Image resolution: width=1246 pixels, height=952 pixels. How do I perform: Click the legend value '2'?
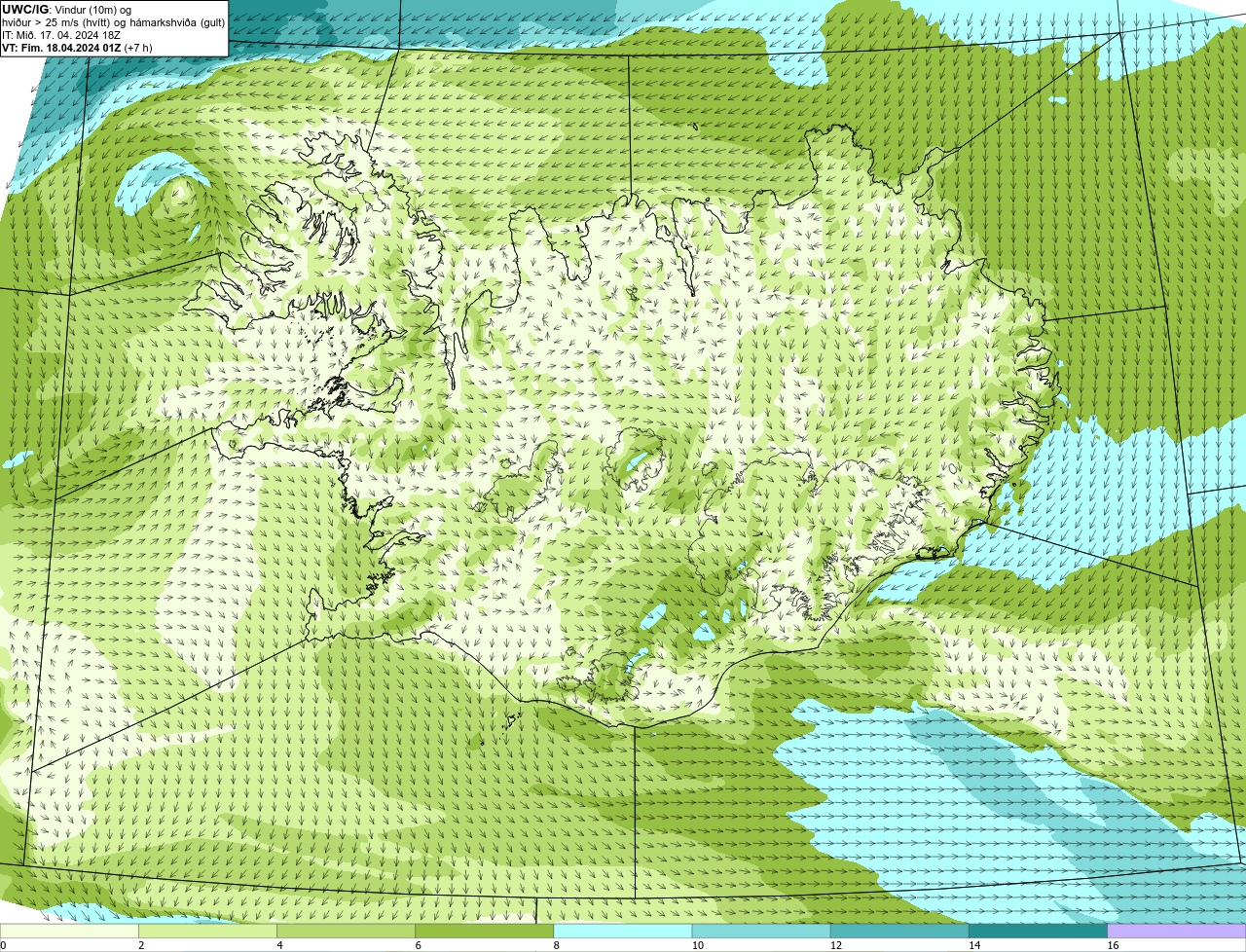pyautogui.click(x=141, y=945)
